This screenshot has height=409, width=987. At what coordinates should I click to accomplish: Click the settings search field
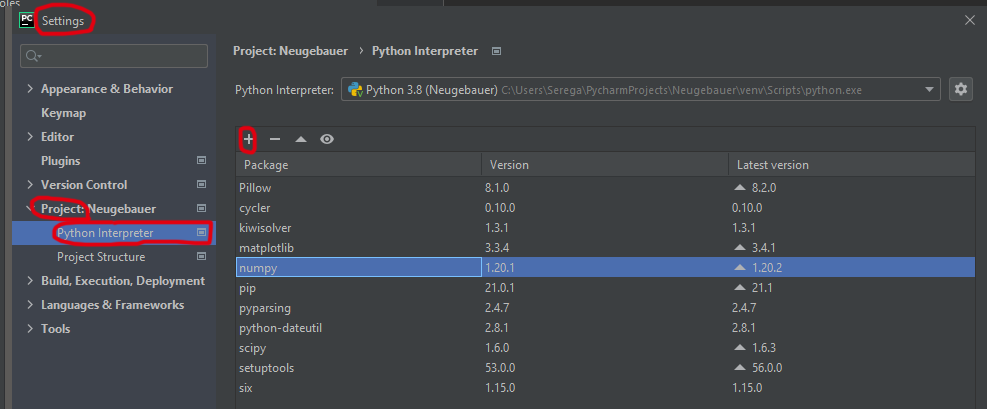pyautogui.click(x=115, y=56)
